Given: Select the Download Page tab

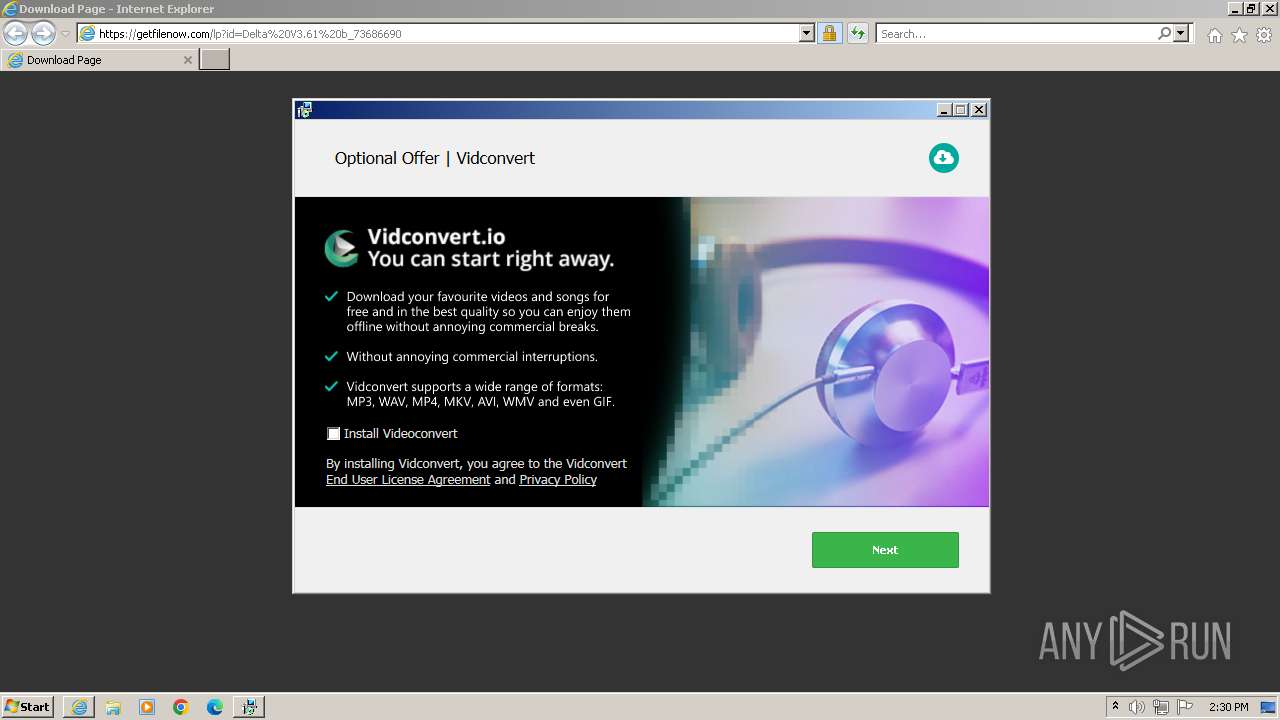Looking at the screenshot, I should (x=99, y=60).
